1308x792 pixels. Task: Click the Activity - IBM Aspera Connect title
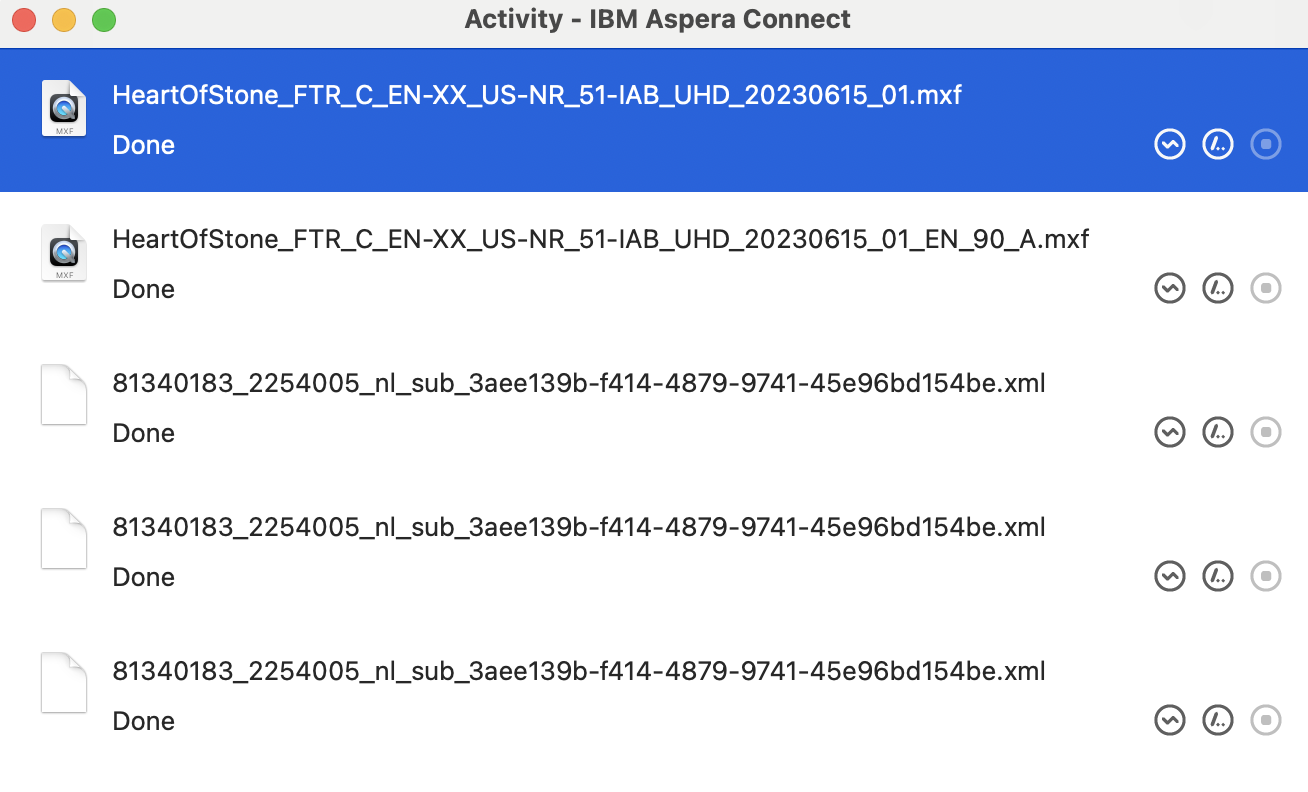(657, 19)
